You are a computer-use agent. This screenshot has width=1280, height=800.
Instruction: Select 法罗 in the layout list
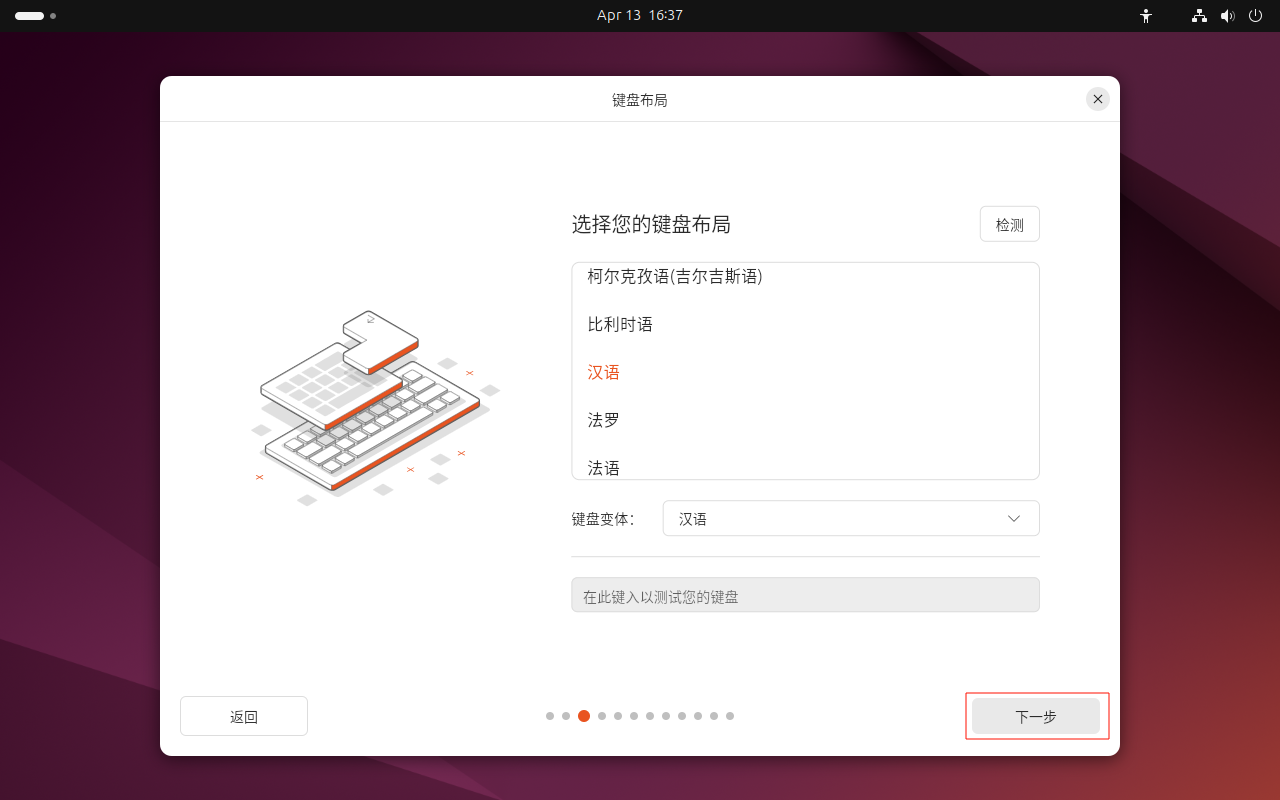tap(805, 420)
